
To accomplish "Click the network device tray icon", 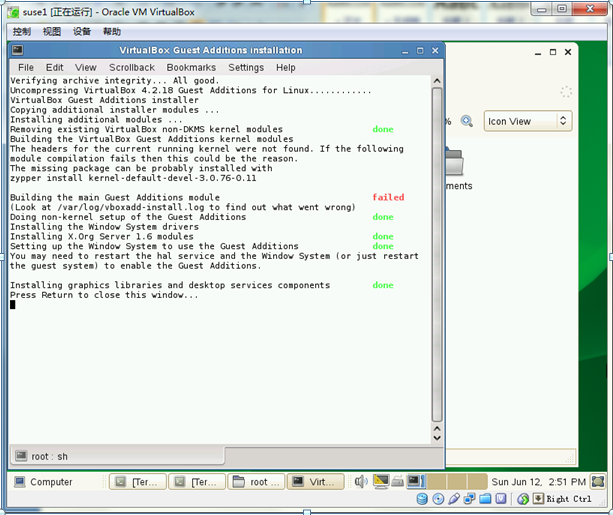I will pos(398,482).
